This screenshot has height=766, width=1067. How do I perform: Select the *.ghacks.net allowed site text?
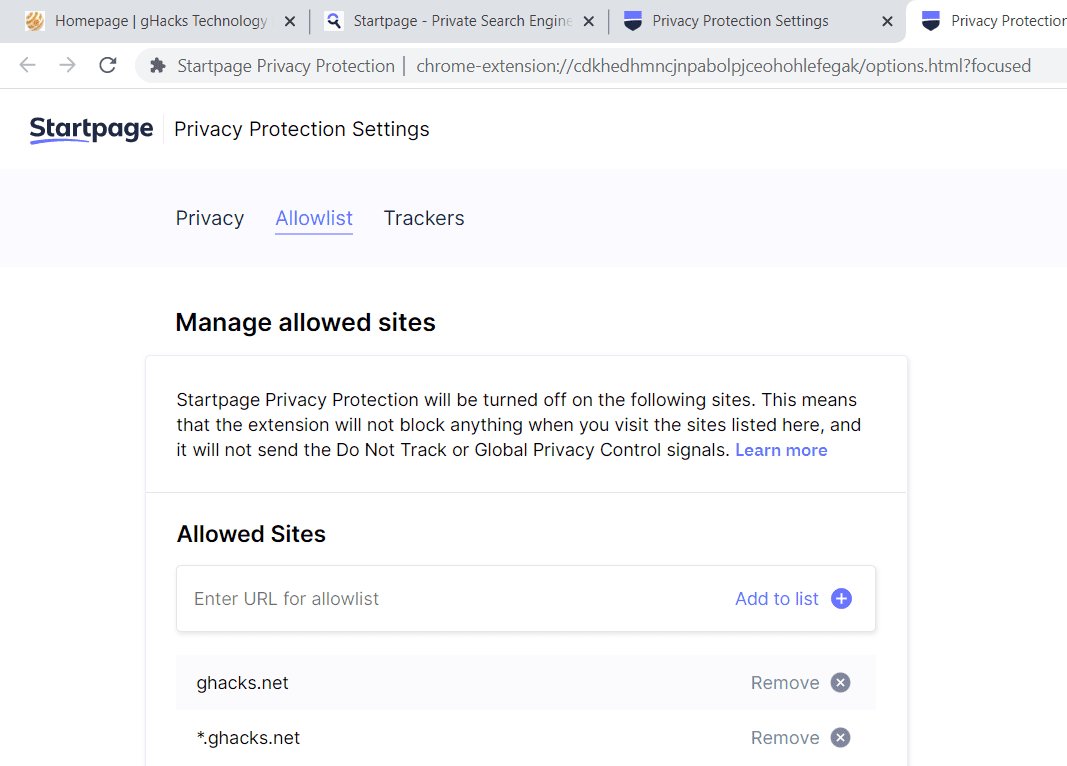(x=248, y=738)
